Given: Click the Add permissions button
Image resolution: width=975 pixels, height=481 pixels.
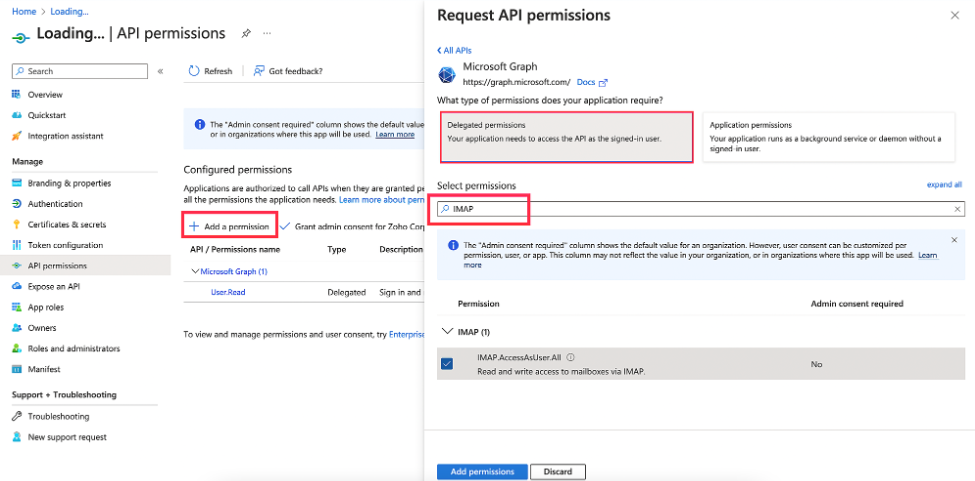Looking at the screenshot, I should [481, 471].
